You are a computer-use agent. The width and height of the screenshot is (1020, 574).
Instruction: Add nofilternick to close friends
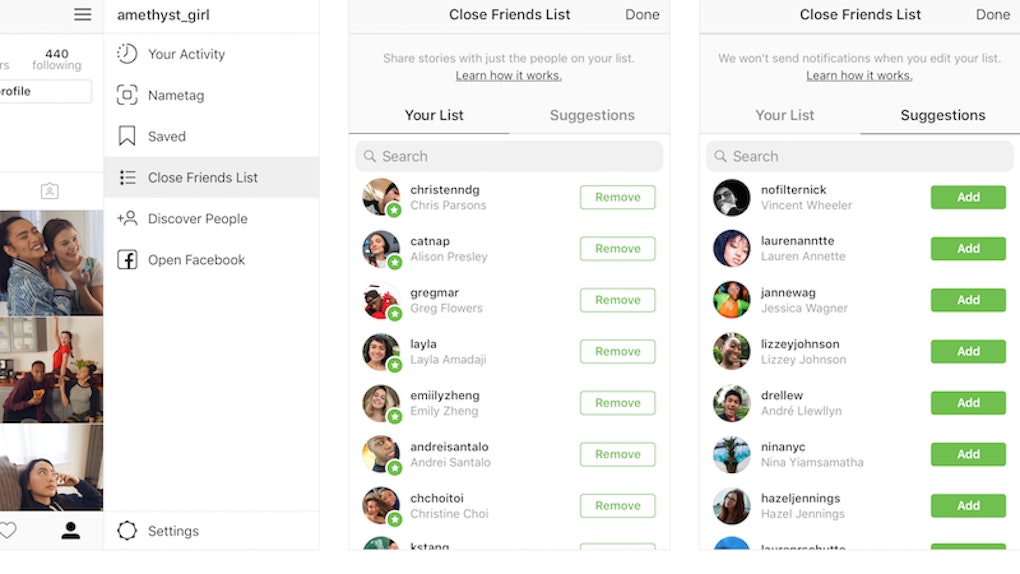click(968, 197)
